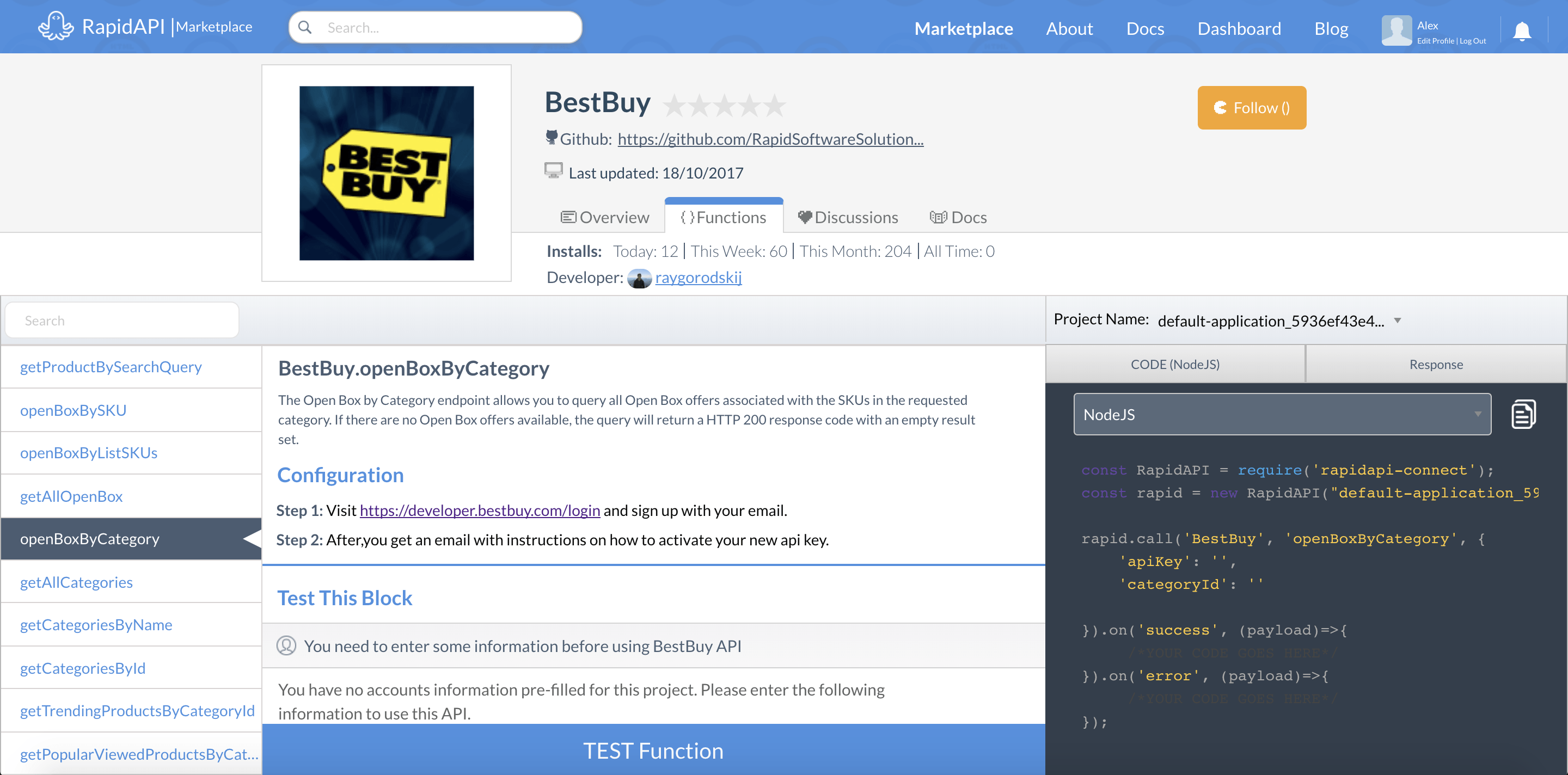Viewport: 1568px width, 775px height.
Task: Show the Response tab
Action: pos(1436,365)
